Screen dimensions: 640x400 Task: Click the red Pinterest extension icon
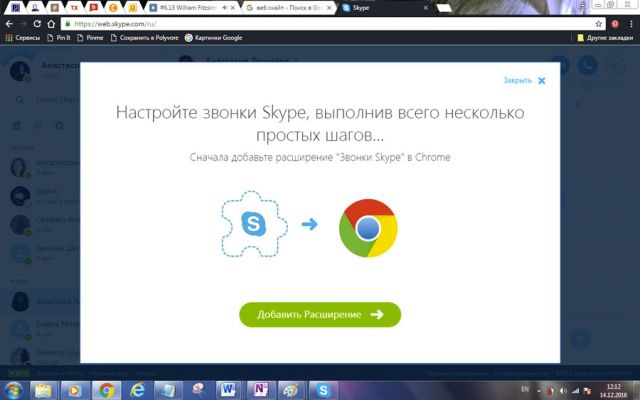[x=615, y=24]
